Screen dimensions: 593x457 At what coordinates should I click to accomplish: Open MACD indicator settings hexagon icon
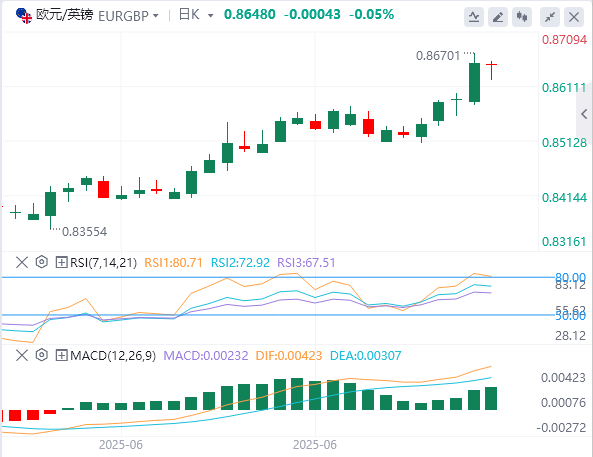42,355
